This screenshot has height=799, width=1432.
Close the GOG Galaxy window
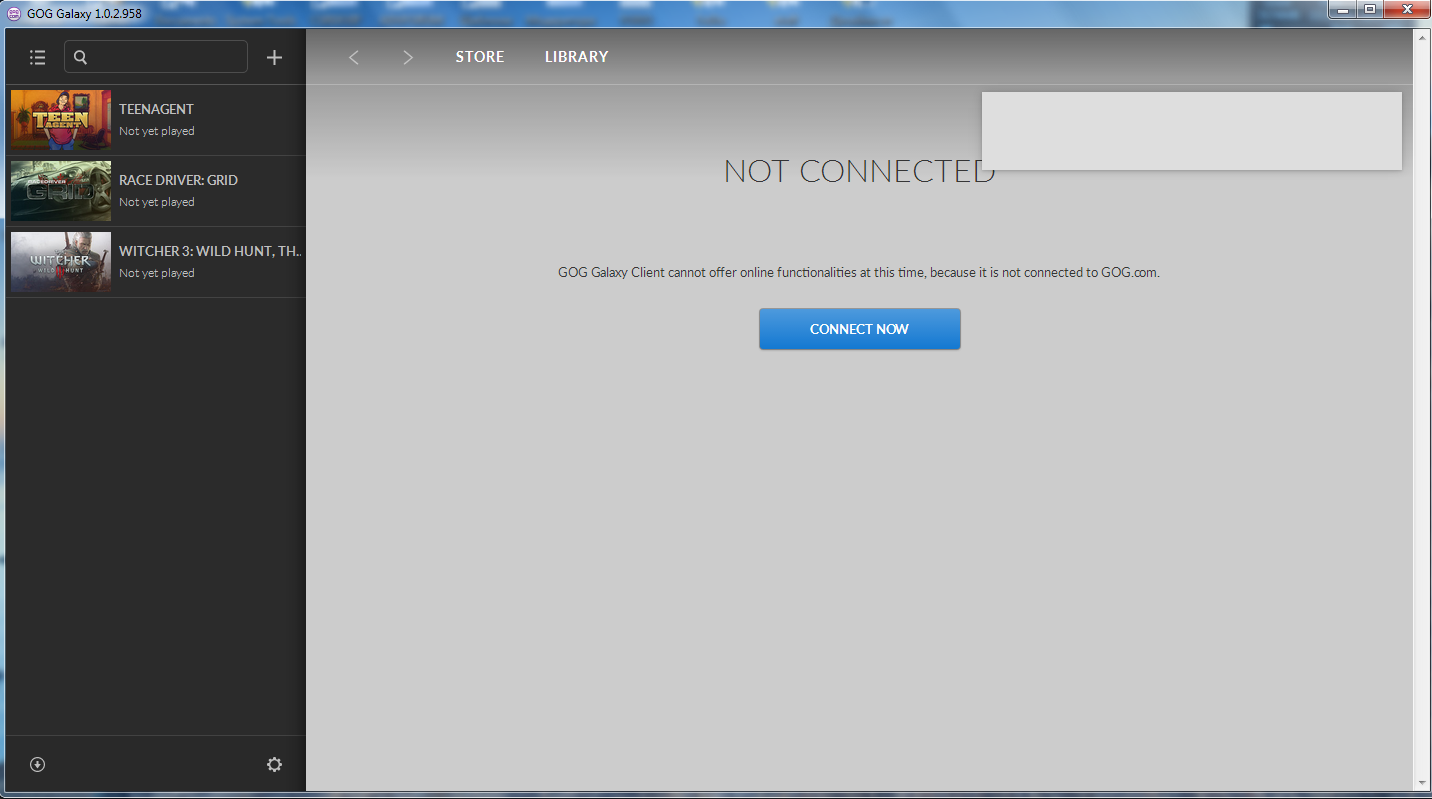[x=1405, y=10]
